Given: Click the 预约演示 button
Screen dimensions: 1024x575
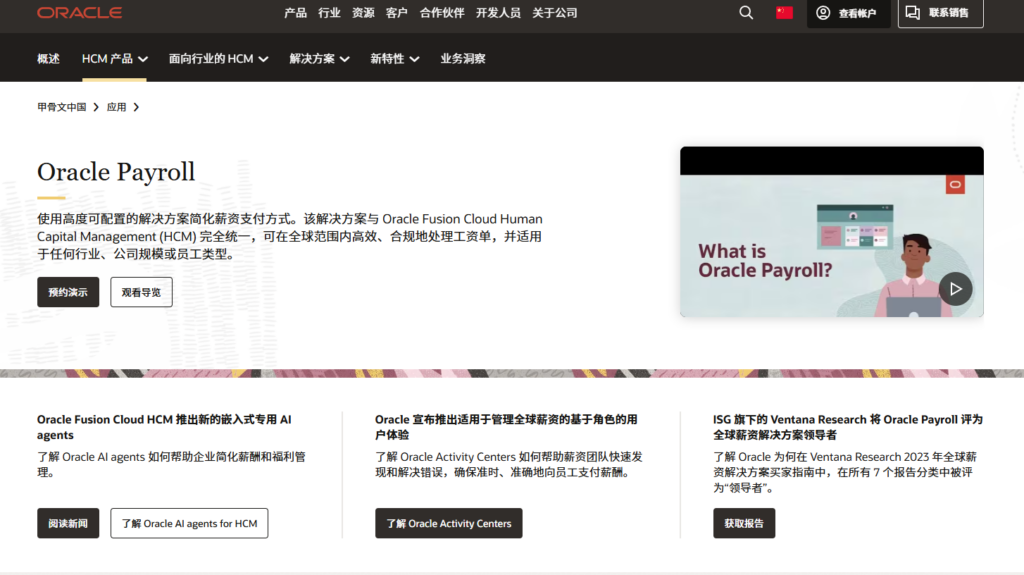Looking at the screenshot, I should [68, 292].
